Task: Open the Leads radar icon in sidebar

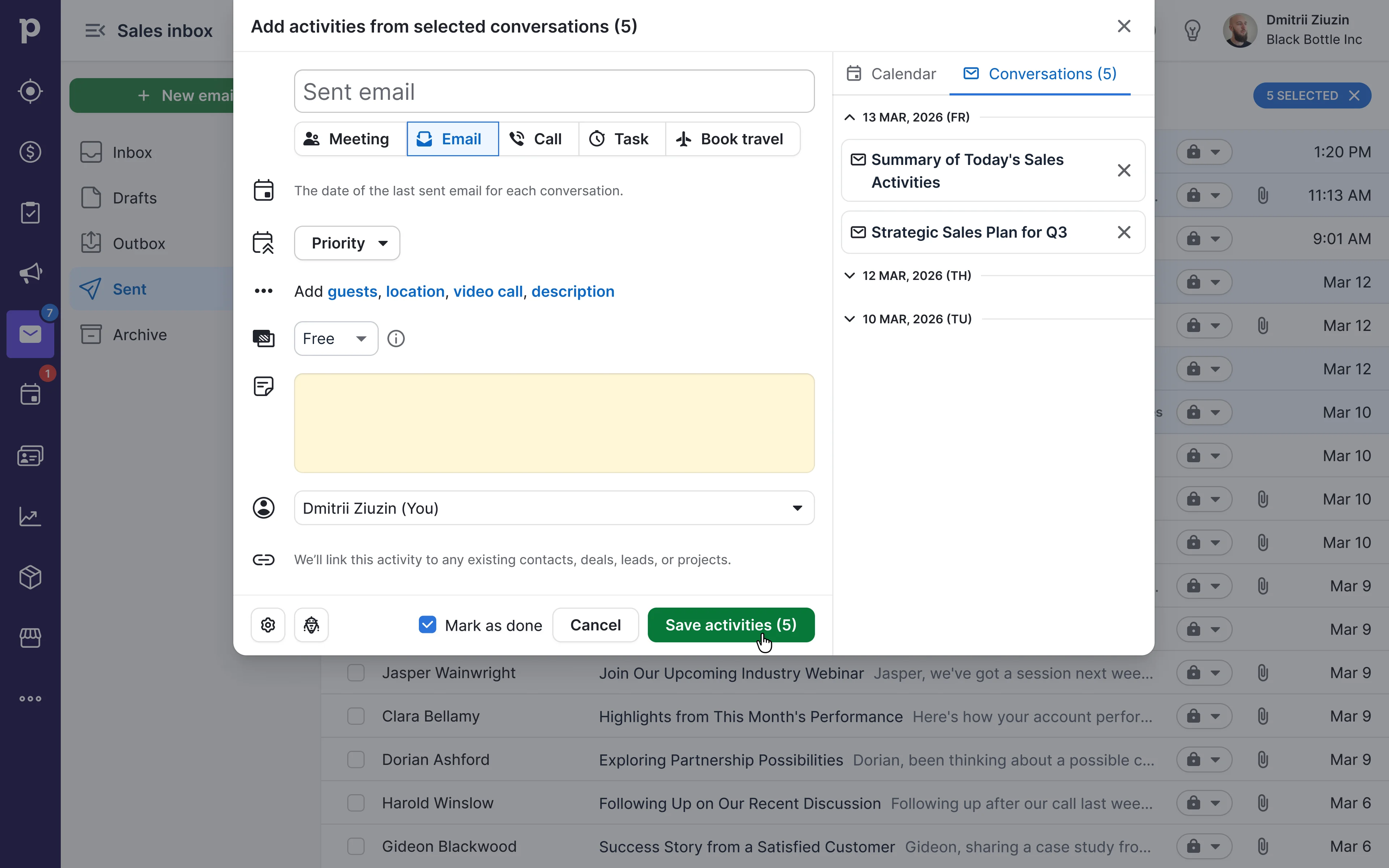Action: click(x=30, y=91)
